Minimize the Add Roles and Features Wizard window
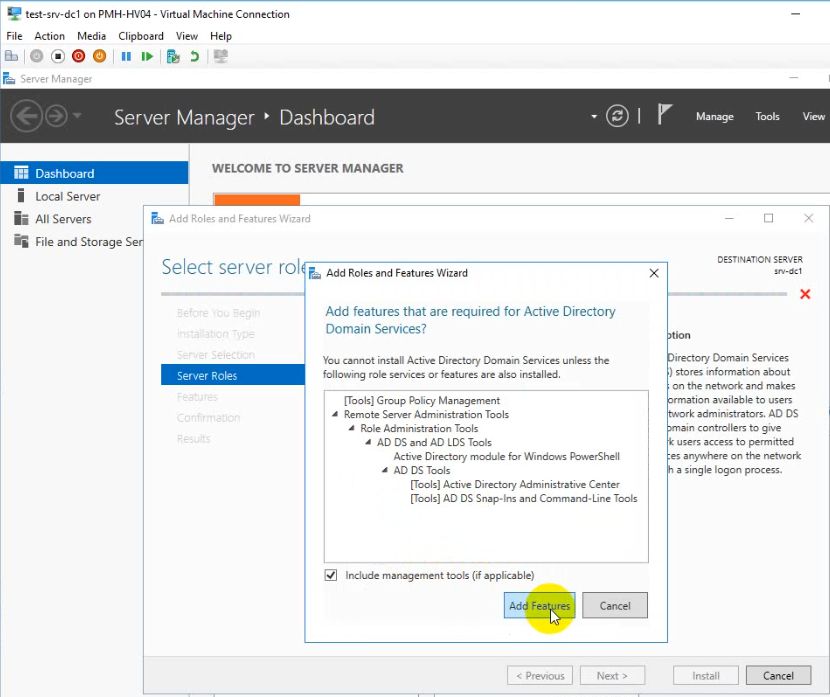 pos(729,218)
